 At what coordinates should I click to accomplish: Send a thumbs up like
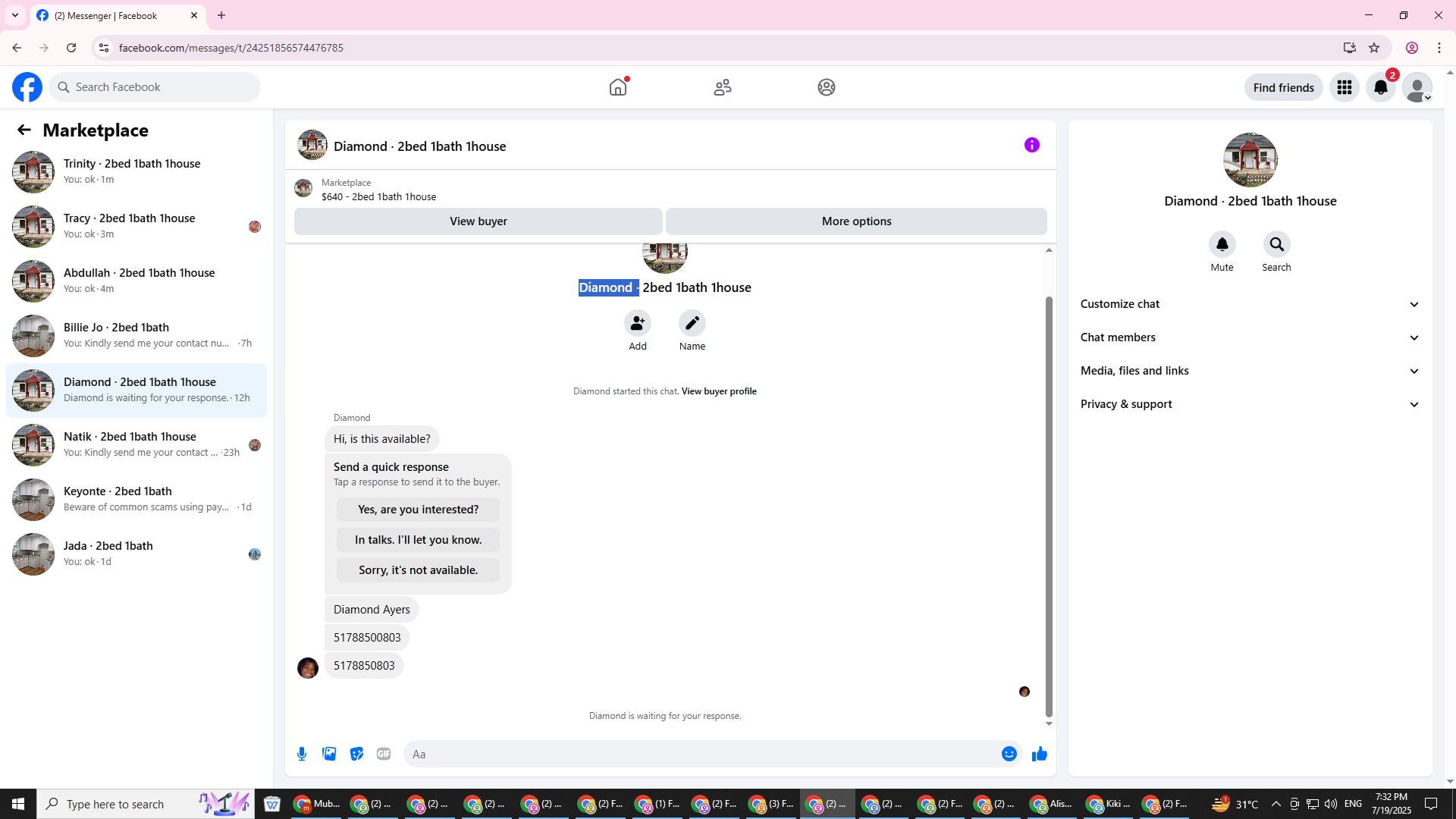click(x=1039, y=754)
